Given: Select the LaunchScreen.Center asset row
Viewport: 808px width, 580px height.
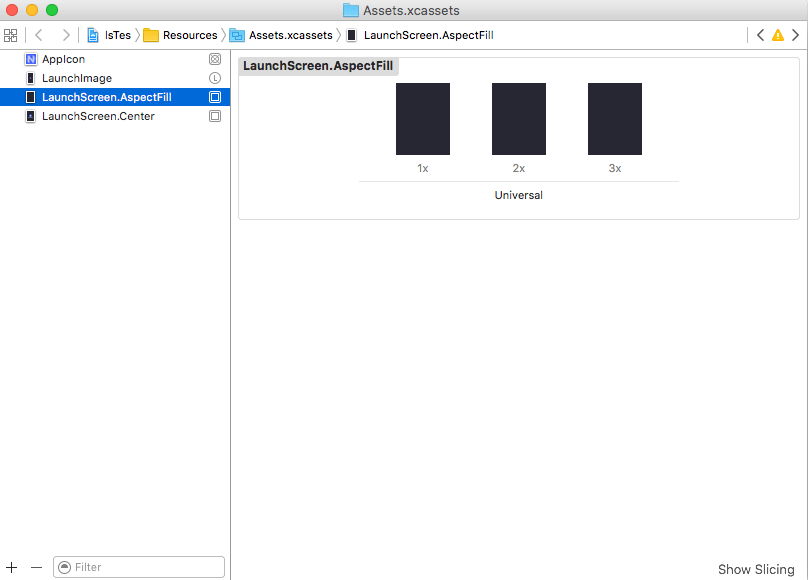Looking at the screenshot, I should tap(115, 116).
